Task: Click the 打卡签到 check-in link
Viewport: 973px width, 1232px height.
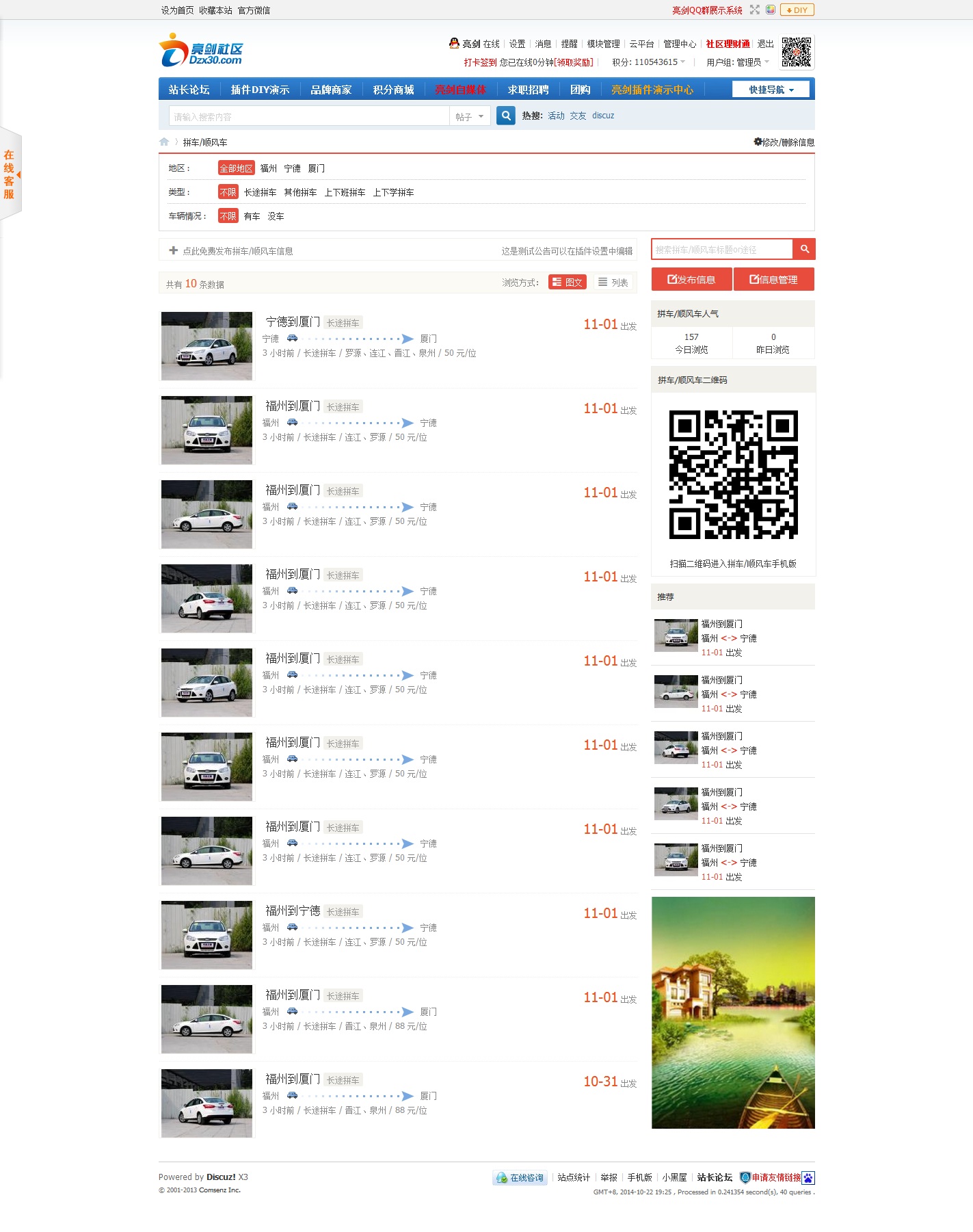Action: click(480, 62)
